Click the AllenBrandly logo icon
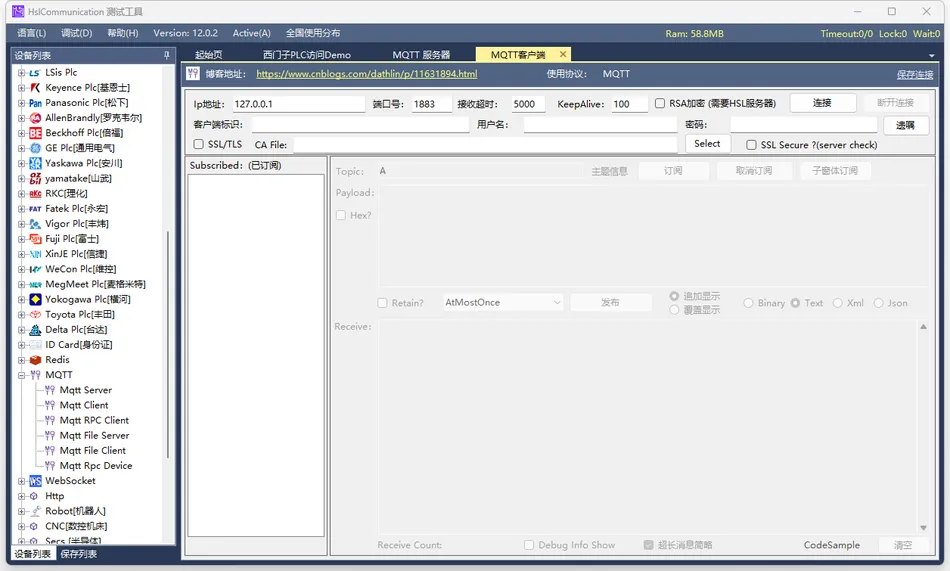The image size is (950, 571). [35, 118]
